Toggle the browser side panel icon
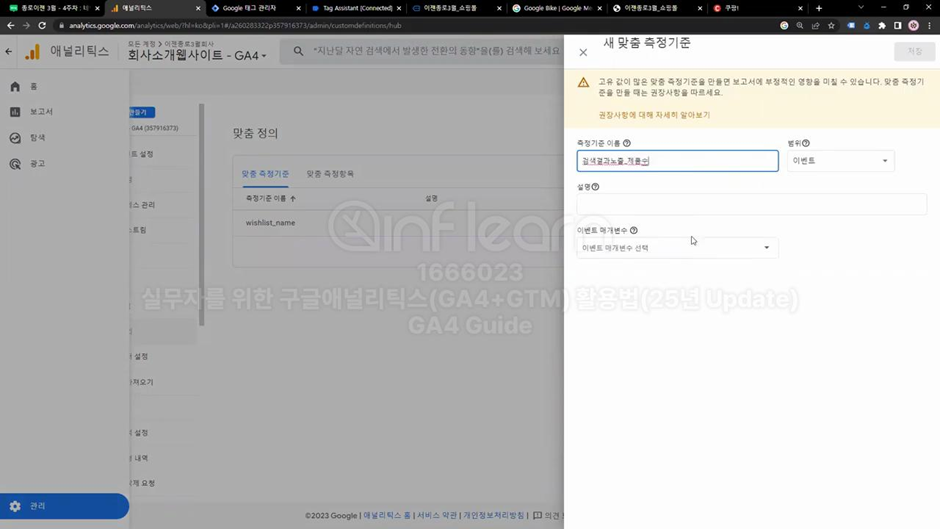Viewport: 940px width, 529px height. pyautogui.click(x=897, y=26)
